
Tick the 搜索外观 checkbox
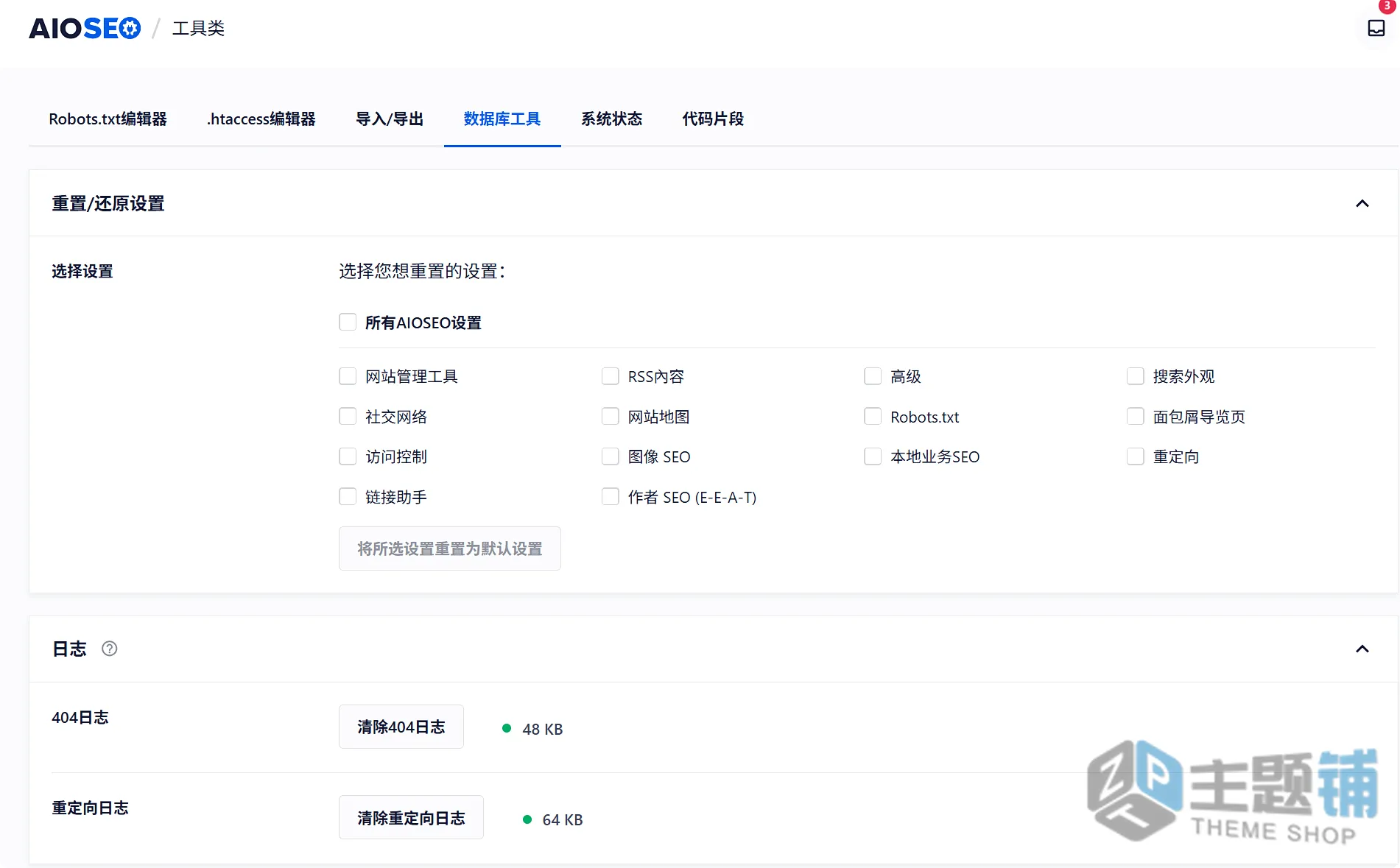[x=1136, y=376]
